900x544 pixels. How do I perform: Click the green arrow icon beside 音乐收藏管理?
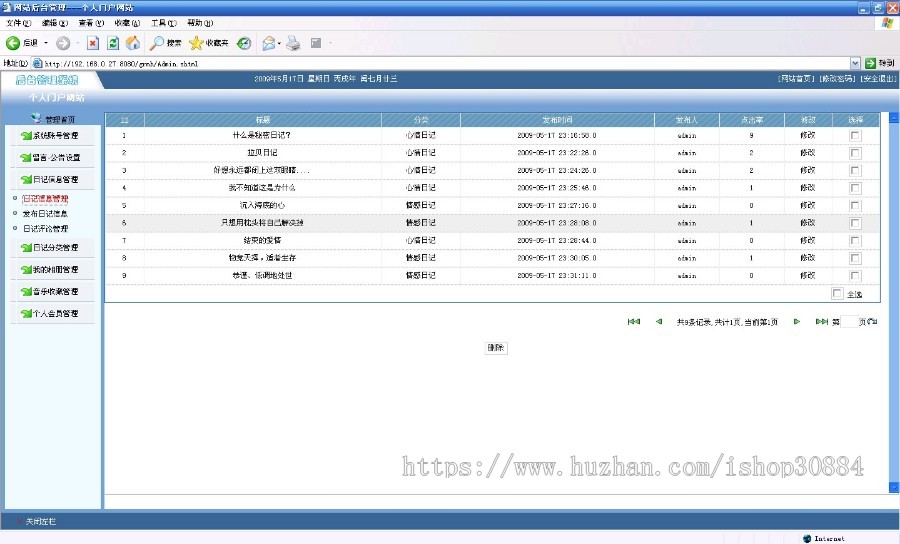tap(26, 292)
